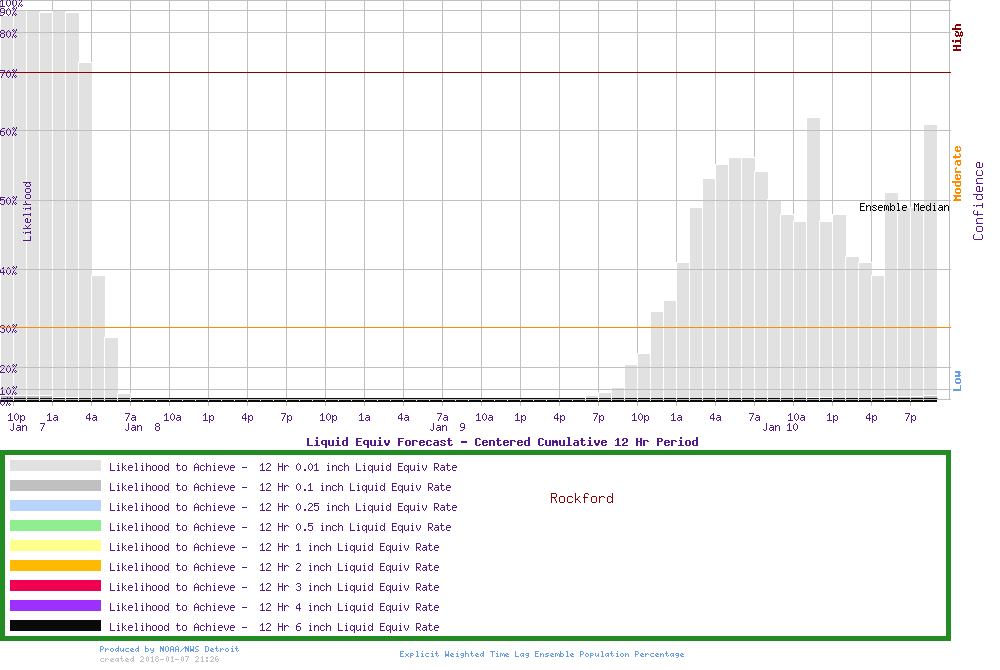1000x670 pixels.
Task: Select the purple 4 inch legend swatch
Action: (55, 606)
